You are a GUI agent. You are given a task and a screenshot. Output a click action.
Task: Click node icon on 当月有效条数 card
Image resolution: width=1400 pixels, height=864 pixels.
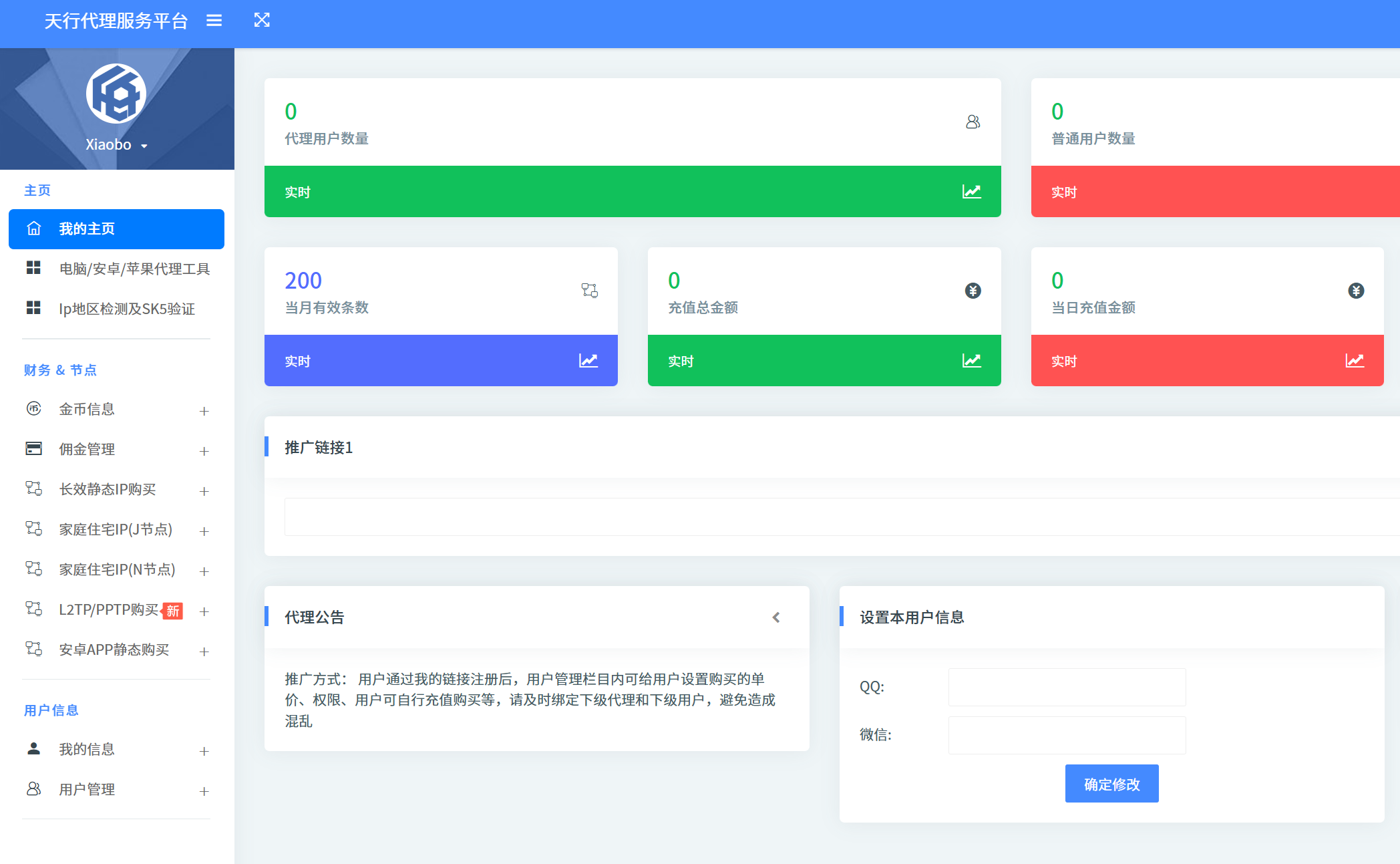click(589, 291)
